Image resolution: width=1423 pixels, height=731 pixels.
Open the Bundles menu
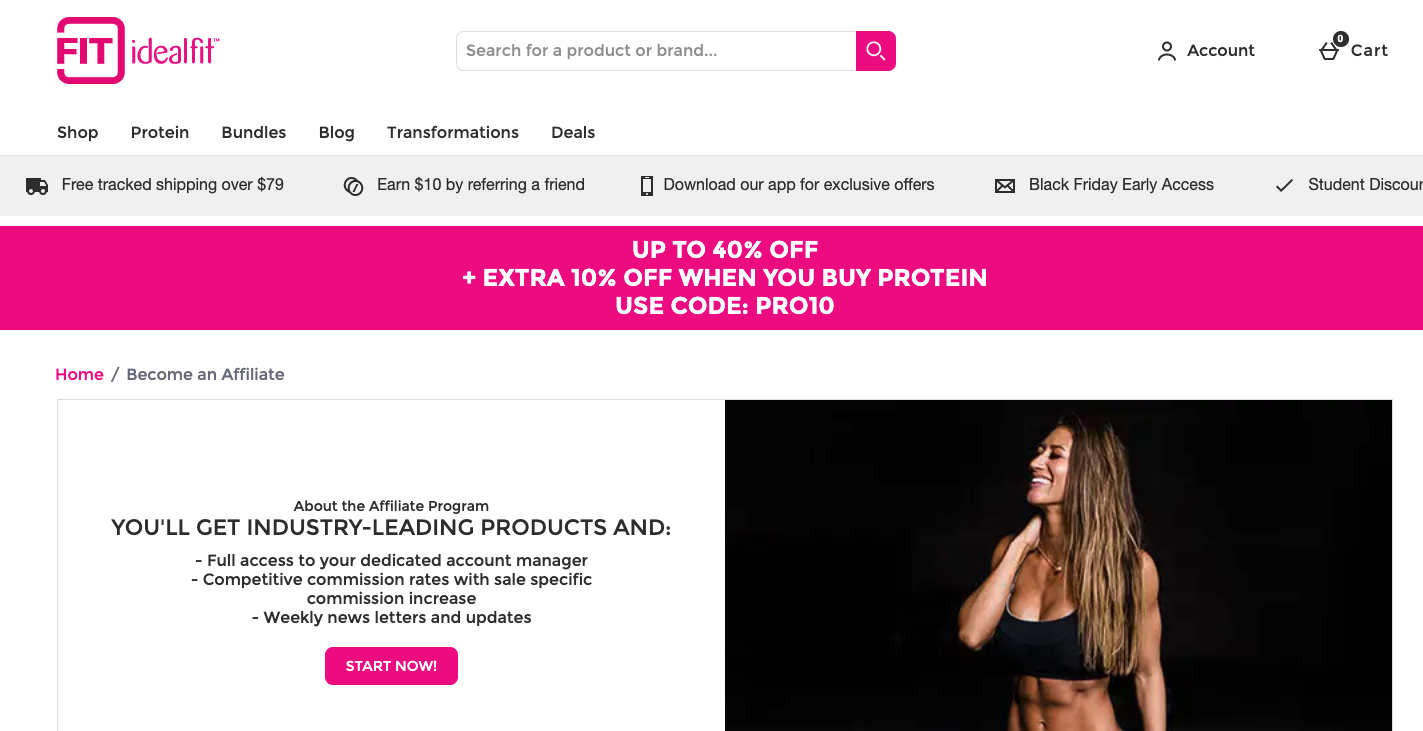254,132
